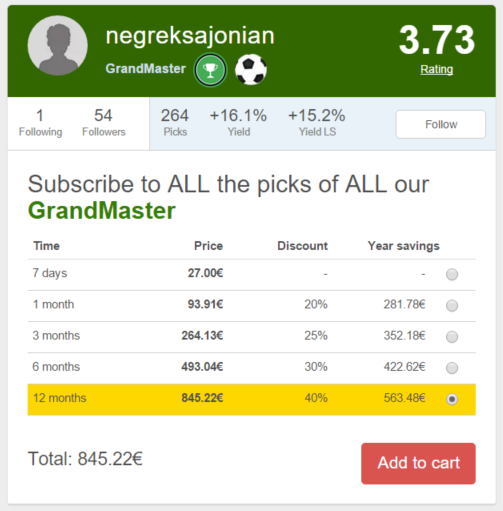Open the negreksajonian username profile
The height and width of the screenshot is (511, 503).
(190, 36)
